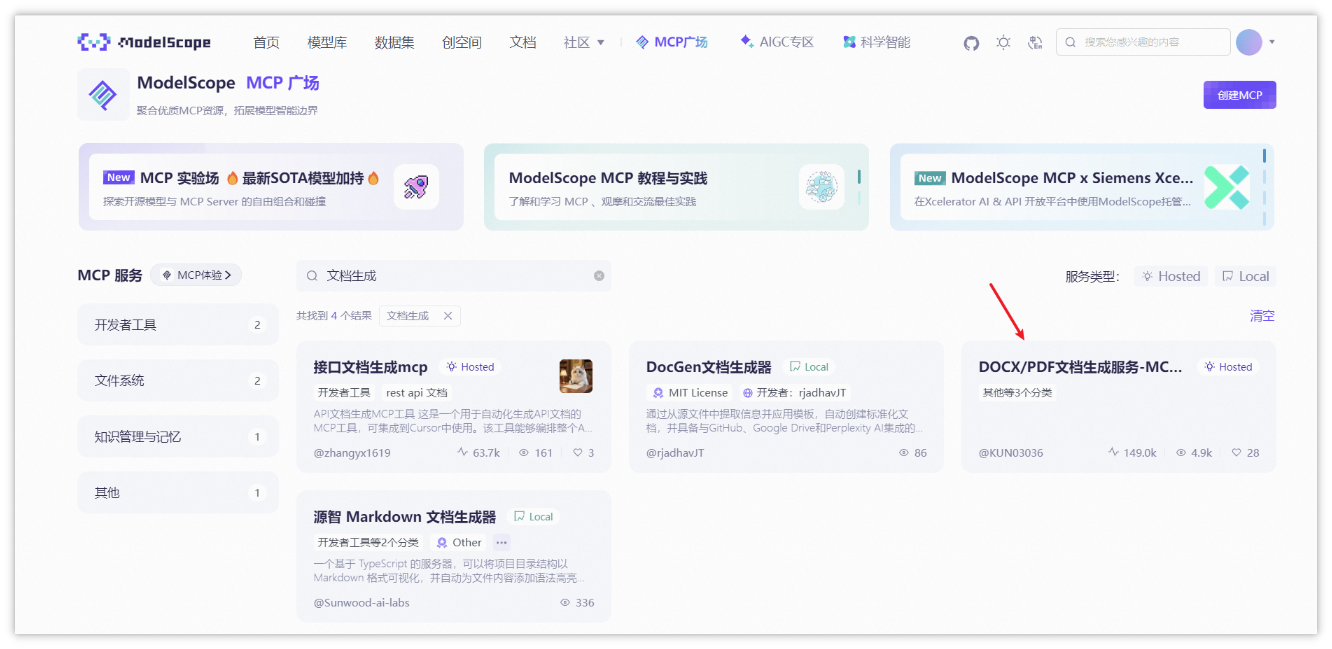Clear the 文档生成 search box with the X icon
Viewport: 1332px width, 649px height.
(x=599, y=276)
